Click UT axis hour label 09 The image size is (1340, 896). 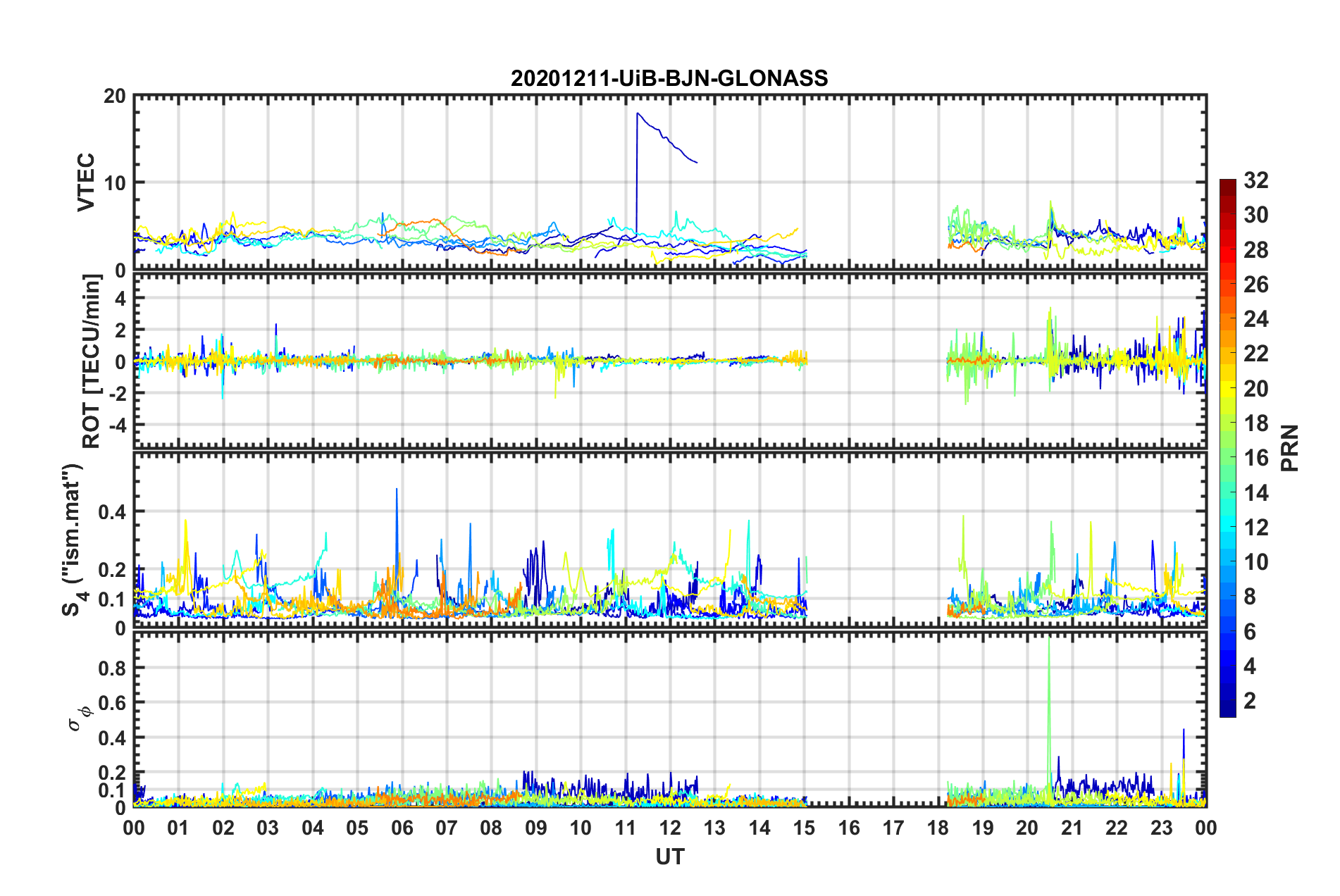[x=536, y=828]
